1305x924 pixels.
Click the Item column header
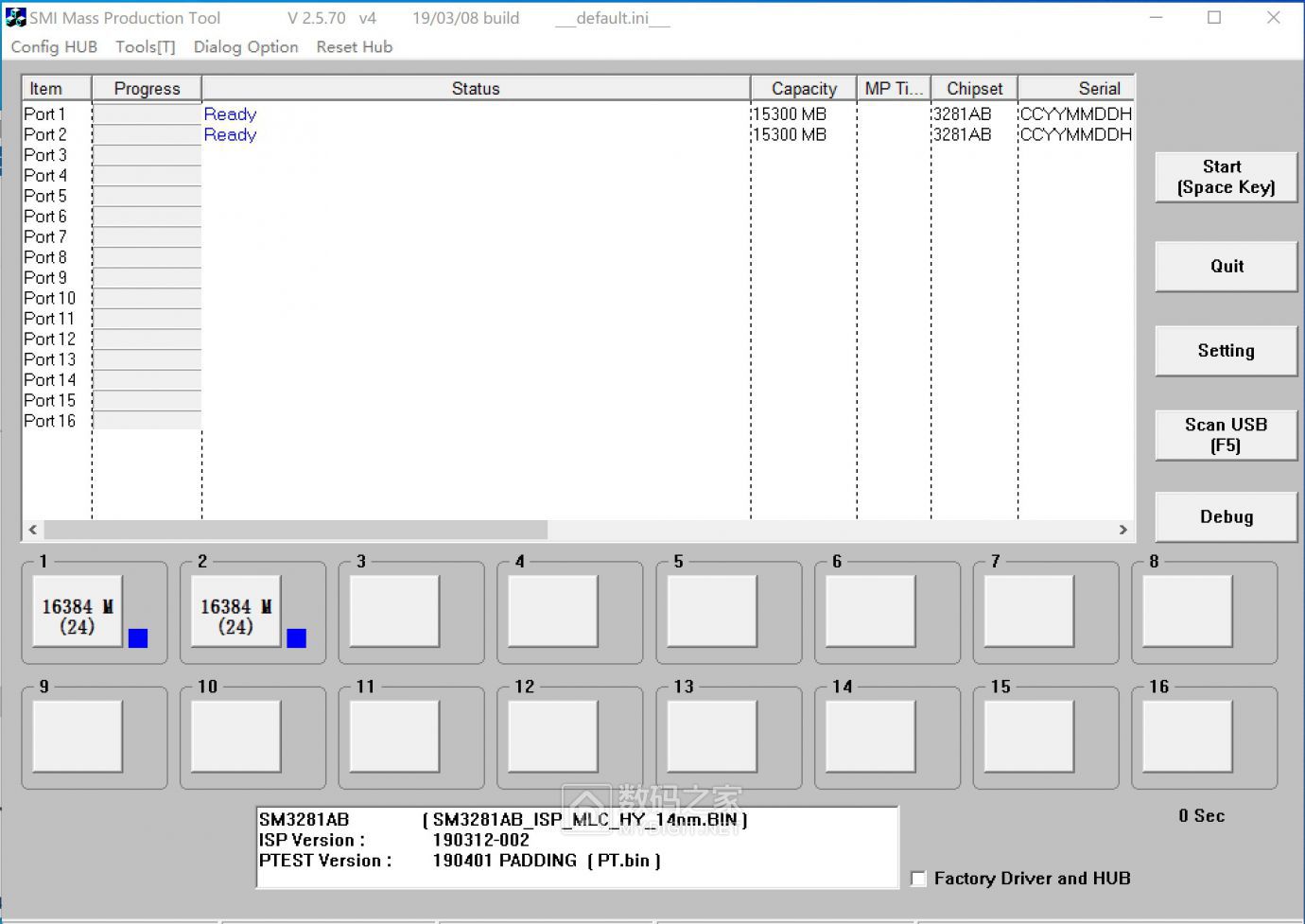(57, 88)
